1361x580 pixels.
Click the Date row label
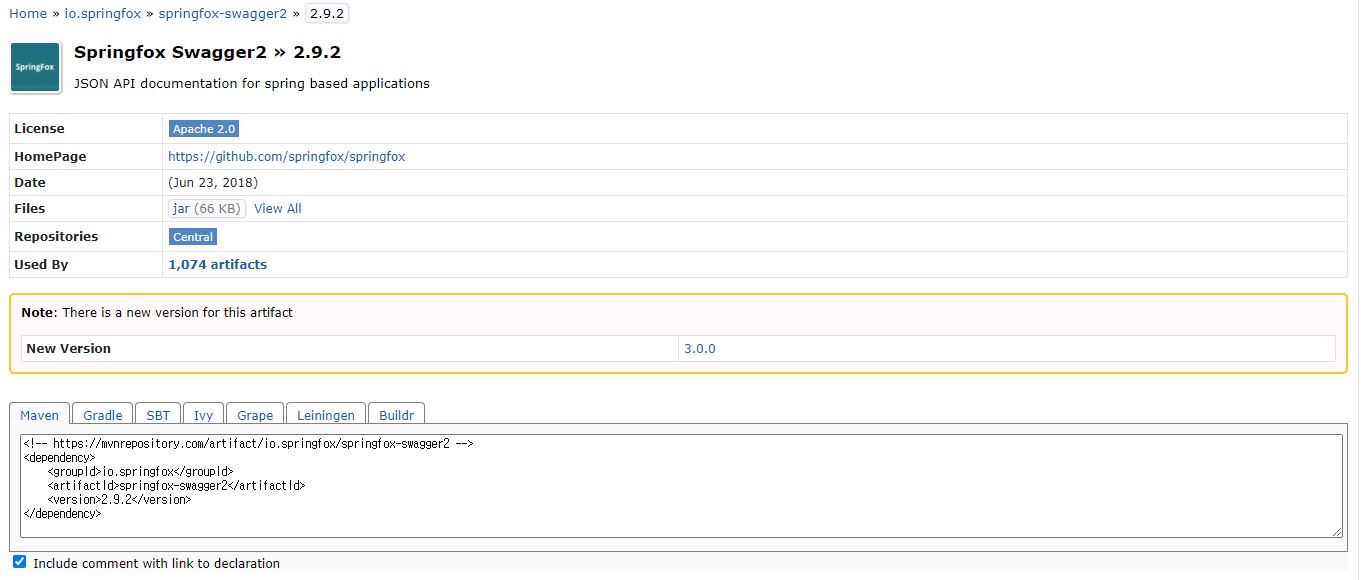[30, 183]
